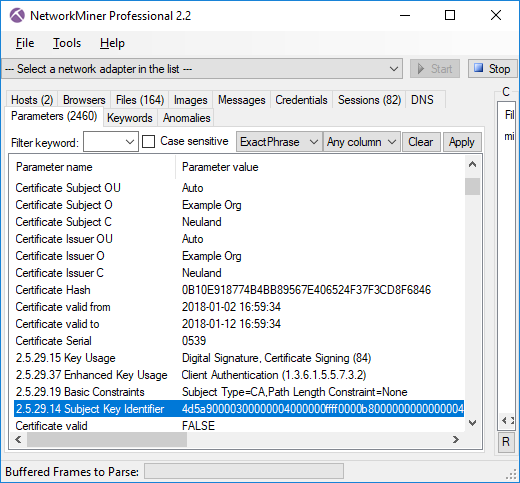Switch to the Browsers tab
Image resolution: width=520 pixels, height=483 pixels.
coord(84,100)
